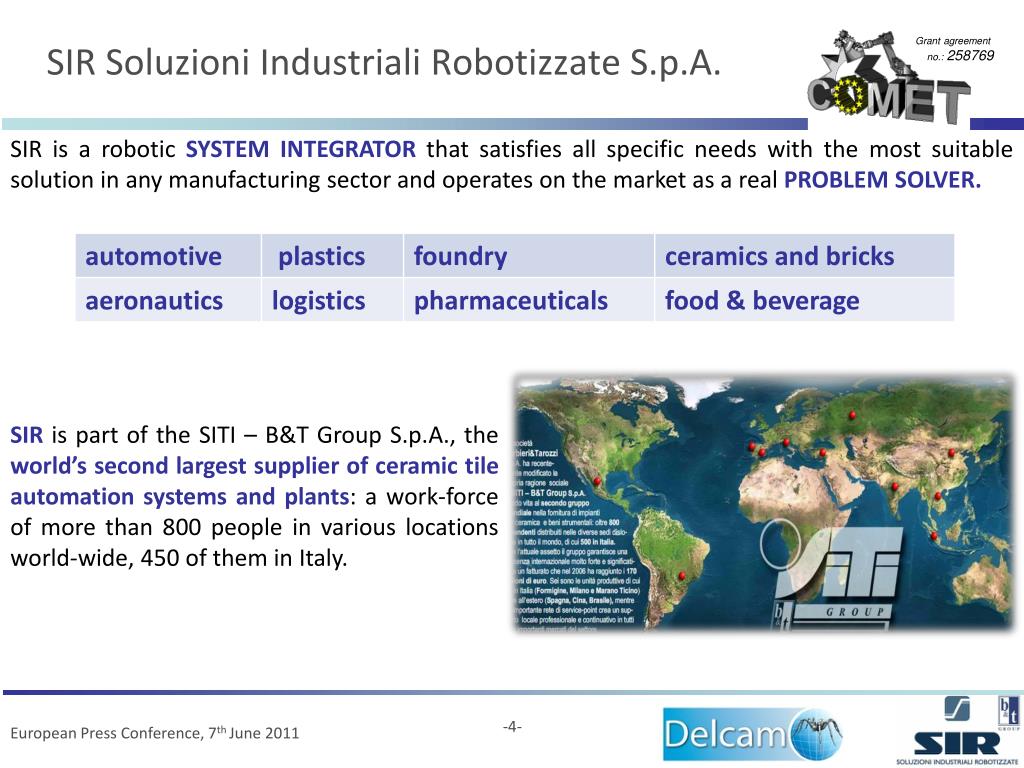The height and width of the screenshot is (768, 1024).
Task: Click the Delcam logo
Action: point(752,734)
